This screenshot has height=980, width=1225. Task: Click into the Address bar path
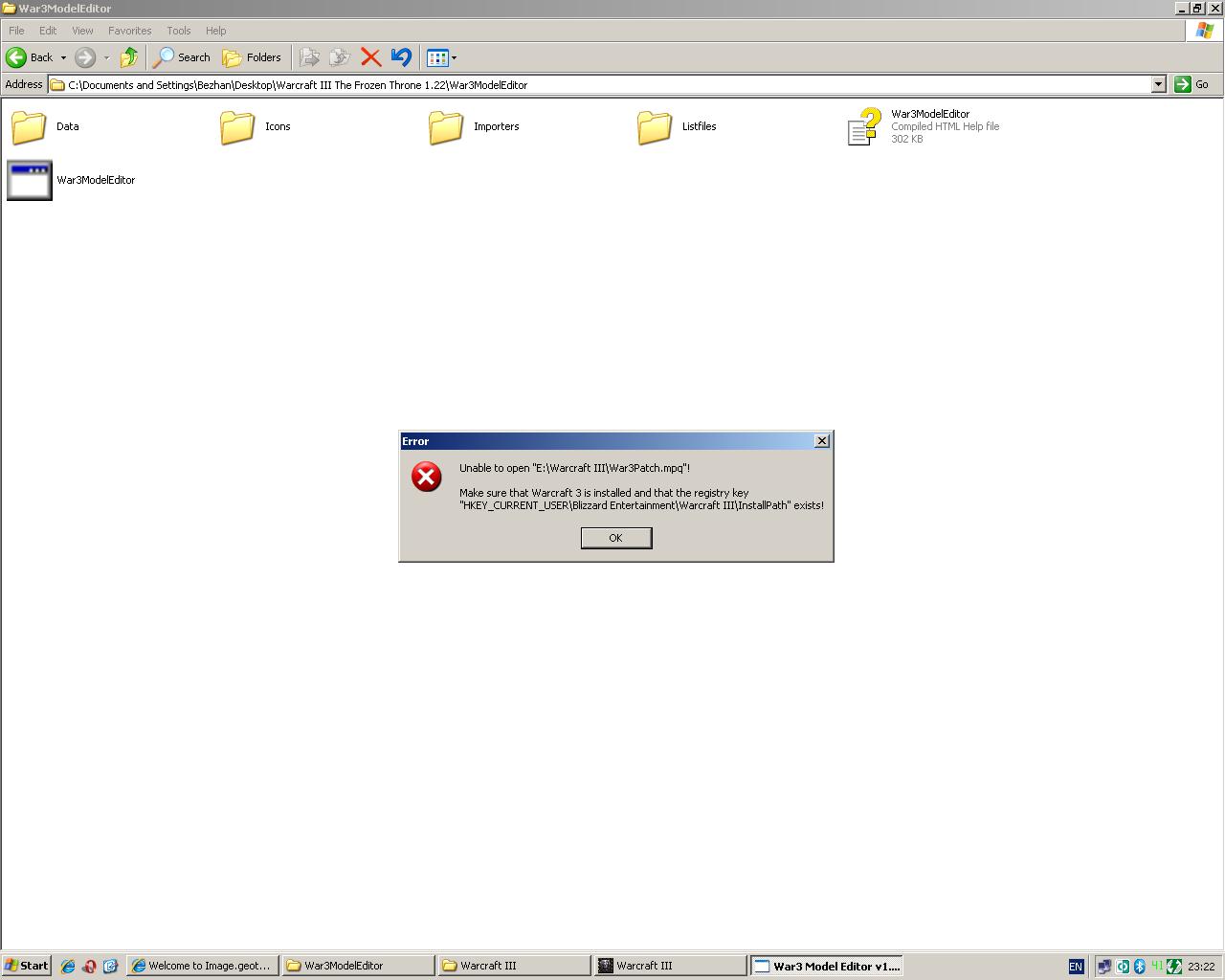point(600,85)
